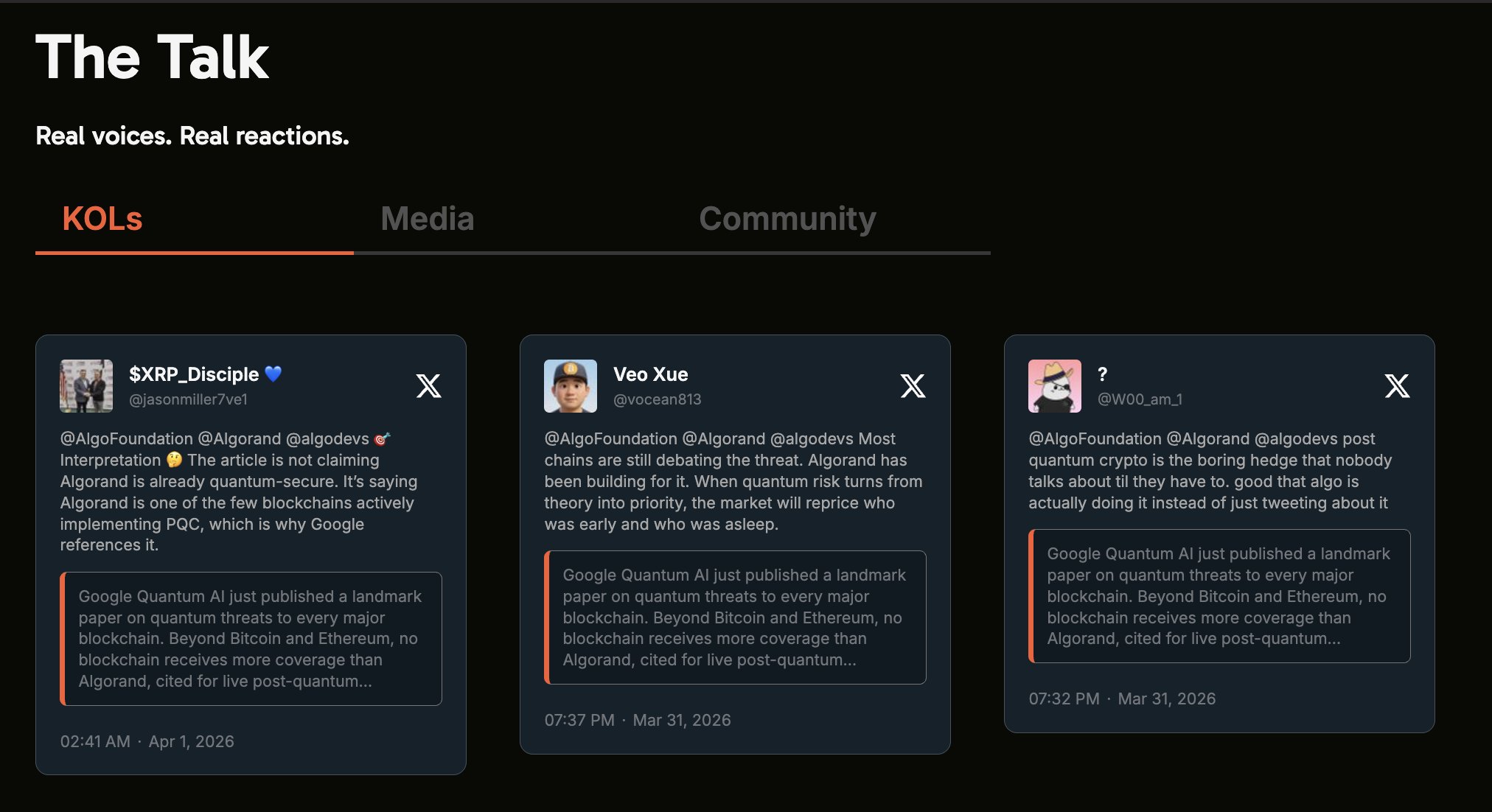The width and height of the screenshot is (1492, 812).
Task: Click the @vocean813 handle
Action: point(657,399)
